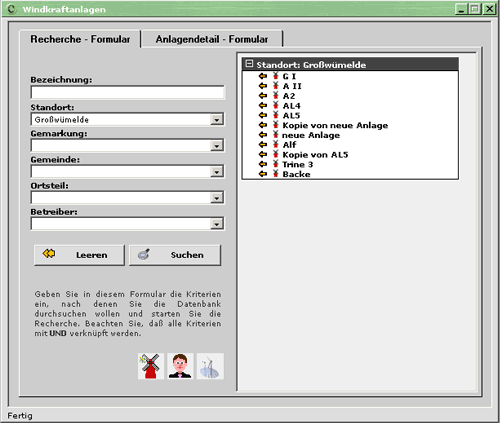
Task: Click the Suchen button
Action: pos(175,255)
